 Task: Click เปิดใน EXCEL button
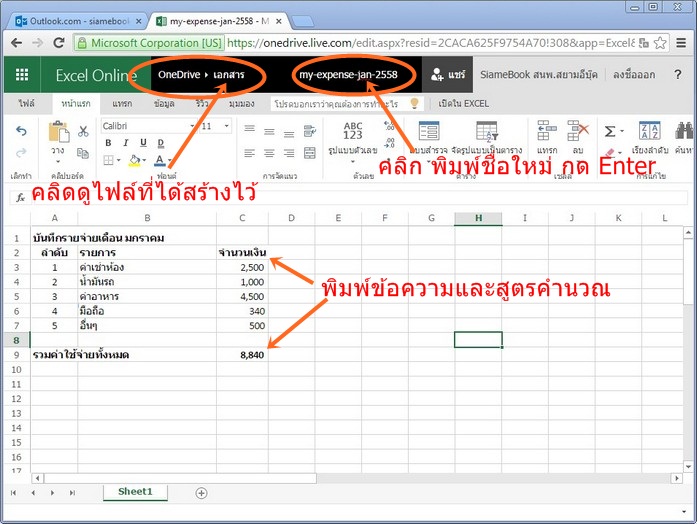click(464, 104)
